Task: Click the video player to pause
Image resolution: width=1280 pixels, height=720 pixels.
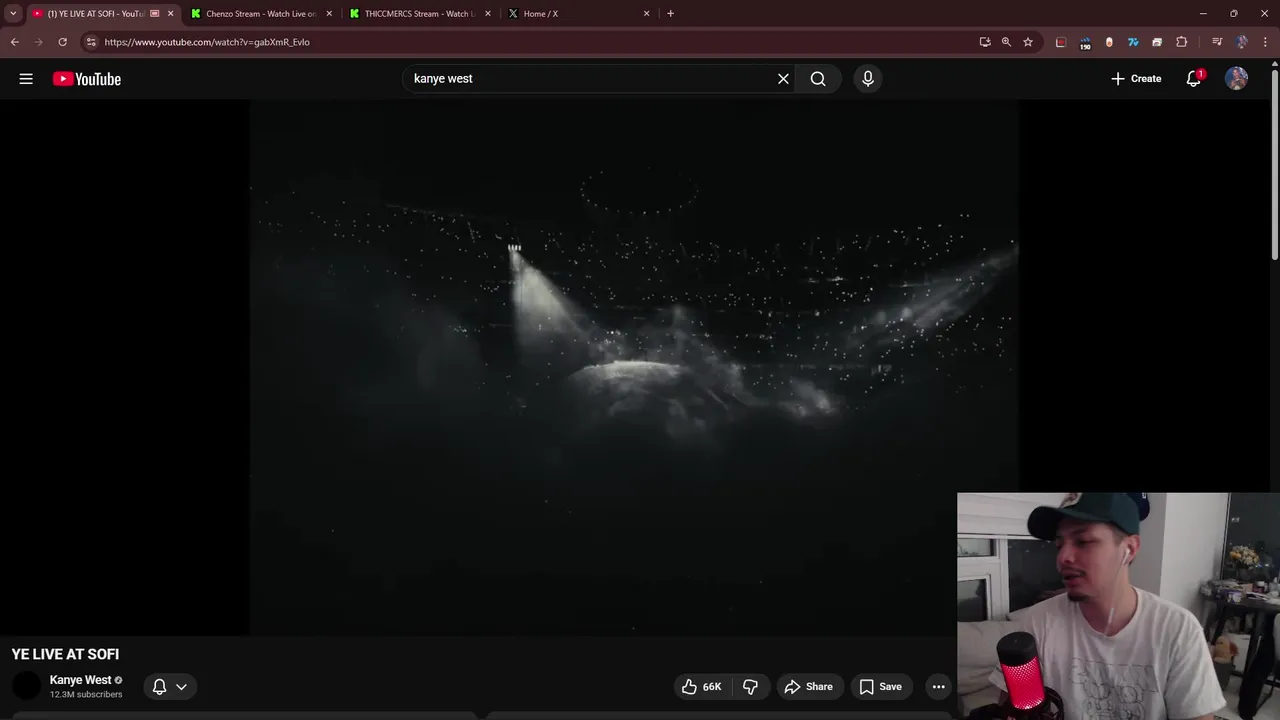Action: tap(634, 367)
